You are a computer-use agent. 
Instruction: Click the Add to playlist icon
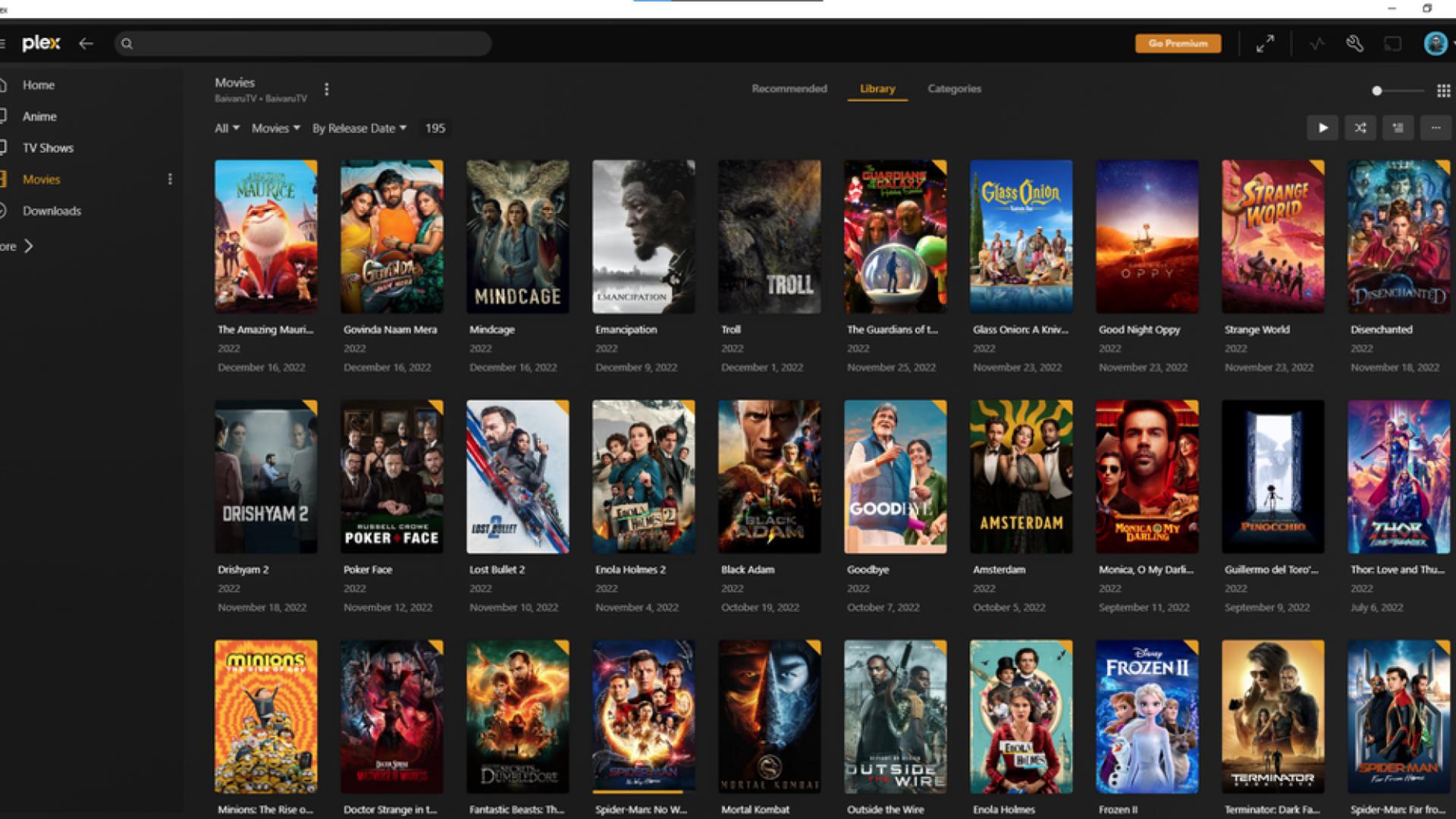click(x=1398, y=128)
